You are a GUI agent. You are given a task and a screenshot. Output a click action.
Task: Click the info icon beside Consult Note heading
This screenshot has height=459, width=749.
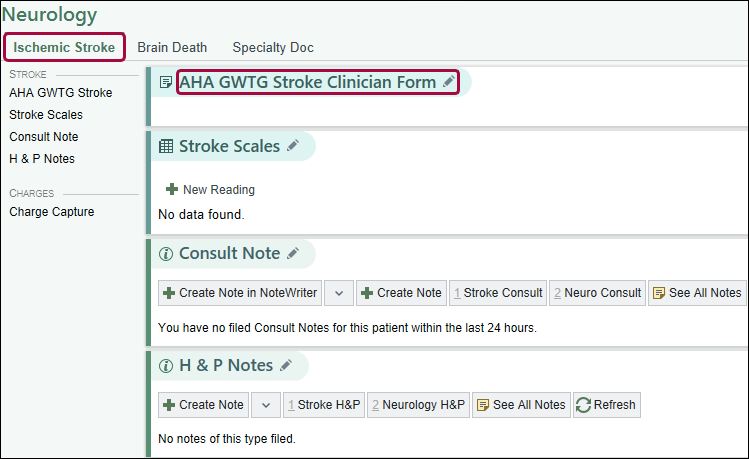tap(166, 254)
